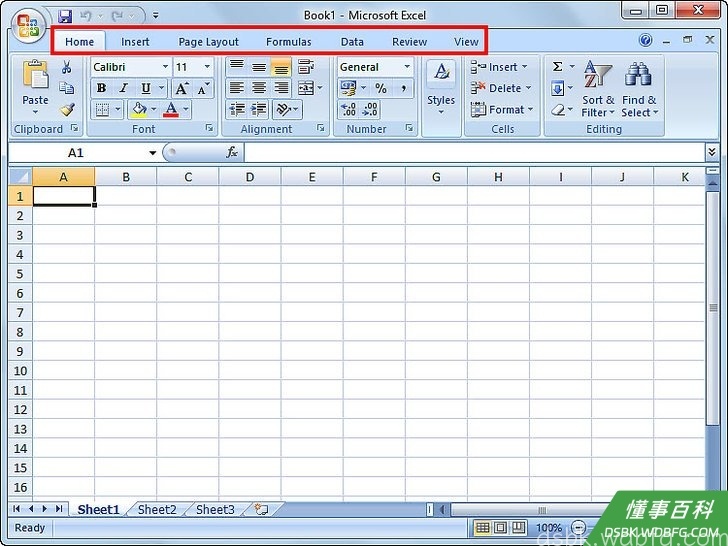The height and width of the screenshot is (546, 728).
Task: Toggle align text right
Action: 281,88
